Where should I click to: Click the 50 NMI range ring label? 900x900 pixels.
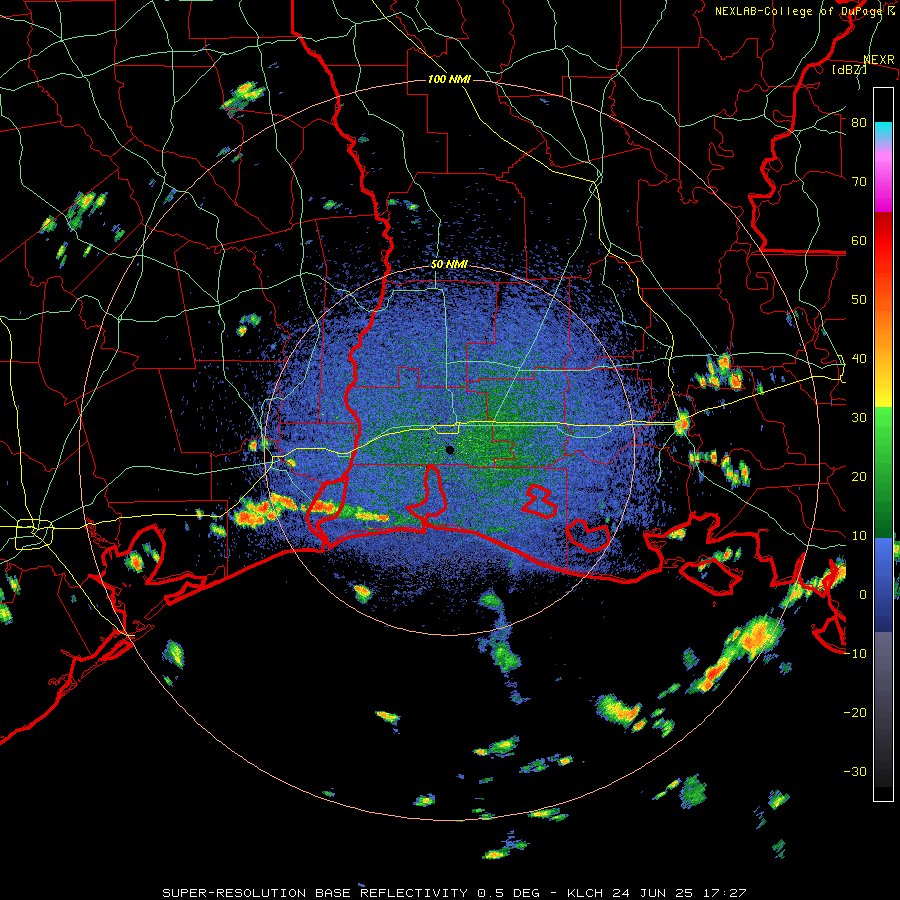[449, 265]
